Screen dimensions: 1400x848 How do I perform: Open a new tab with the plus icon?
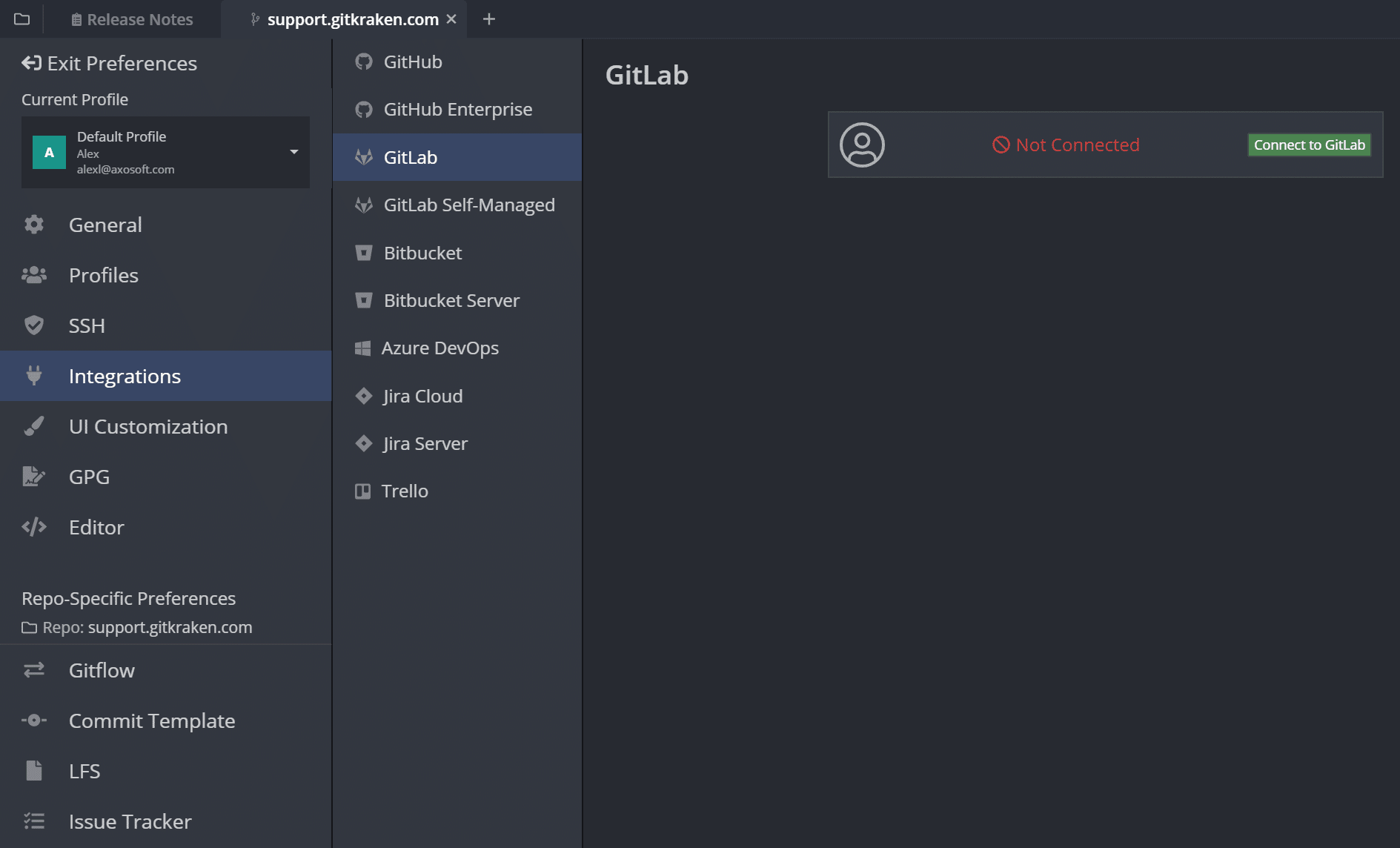coord(488,19)
